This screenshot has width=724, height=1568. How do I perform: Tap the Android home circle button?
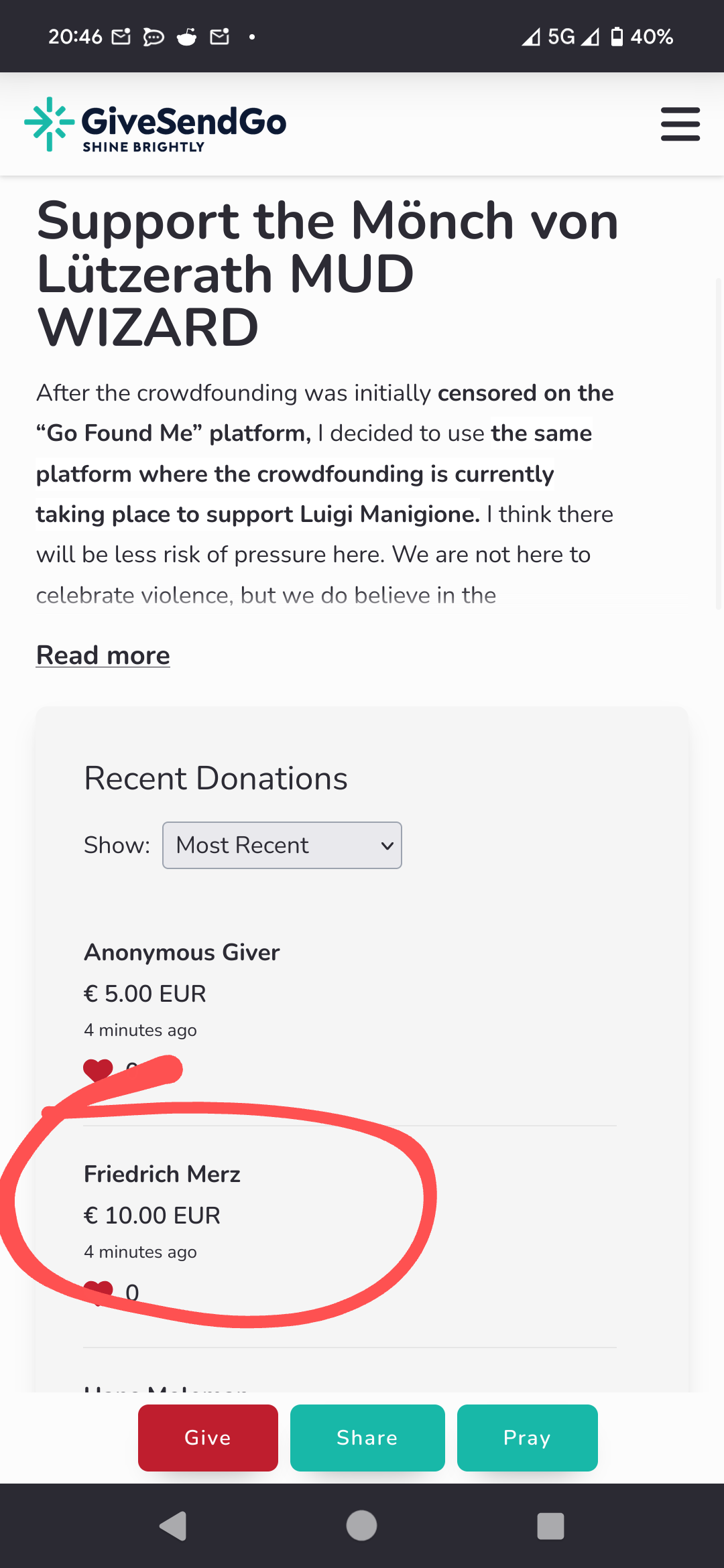(x=361, y=1526)
